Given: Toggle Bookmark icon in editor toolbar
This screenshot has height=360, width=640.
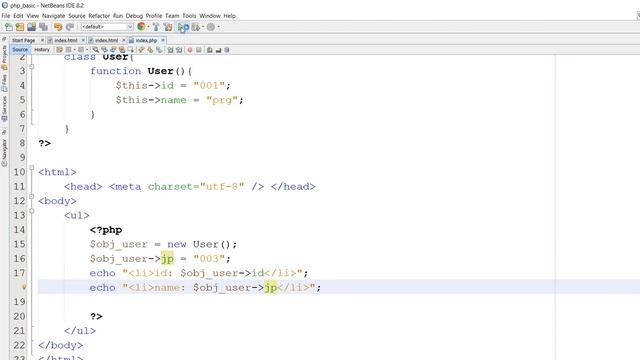Looking at the screenshot, I should coord(159,50).
